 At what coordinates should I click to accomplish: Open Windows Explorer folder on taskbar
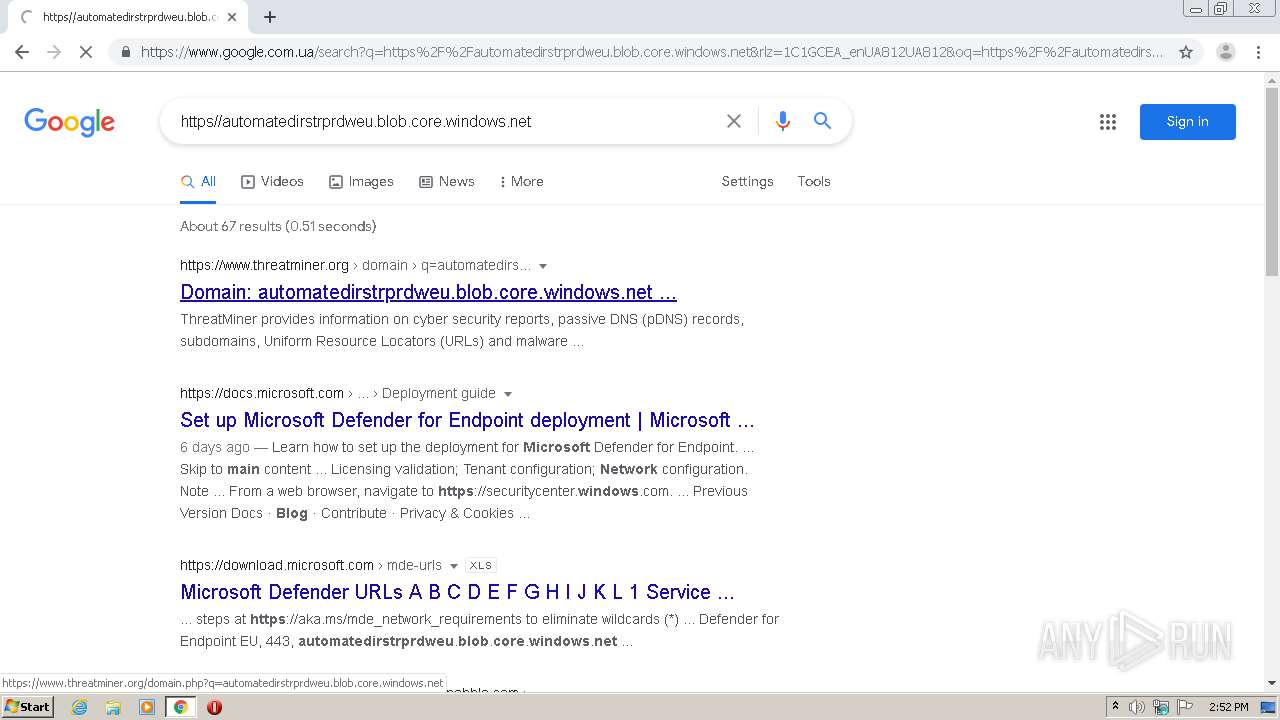click(113, 707)
